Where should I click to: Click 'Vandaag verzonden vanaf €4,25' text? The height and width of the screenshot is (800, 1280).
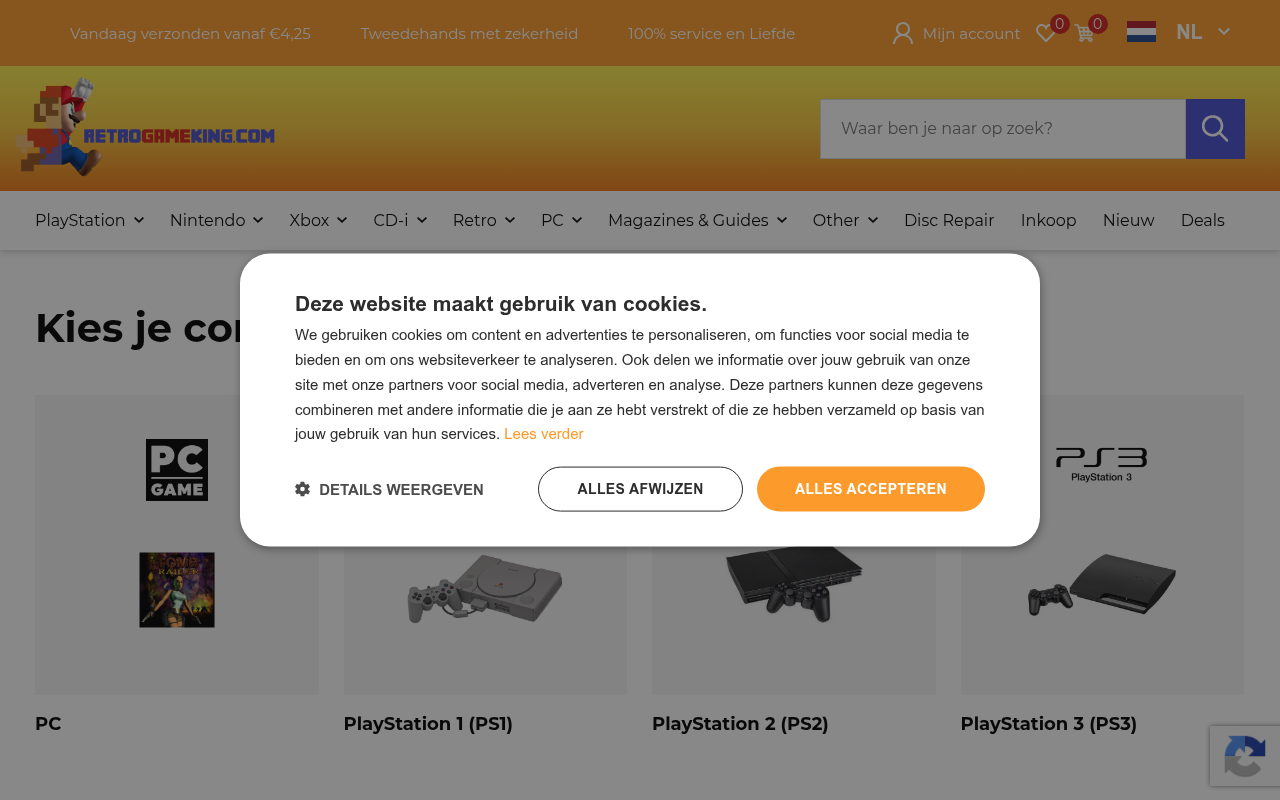click(190, 34)
